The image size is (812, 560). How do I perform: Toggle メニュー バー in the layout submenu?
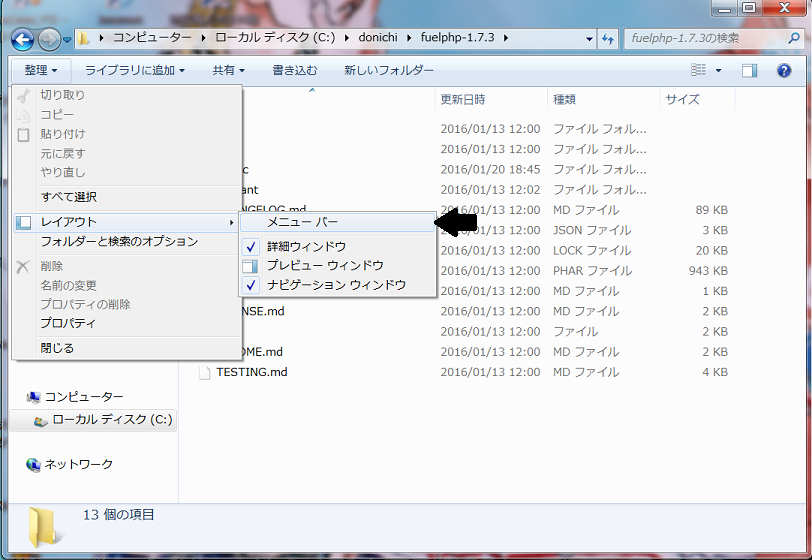click(337, 222)
